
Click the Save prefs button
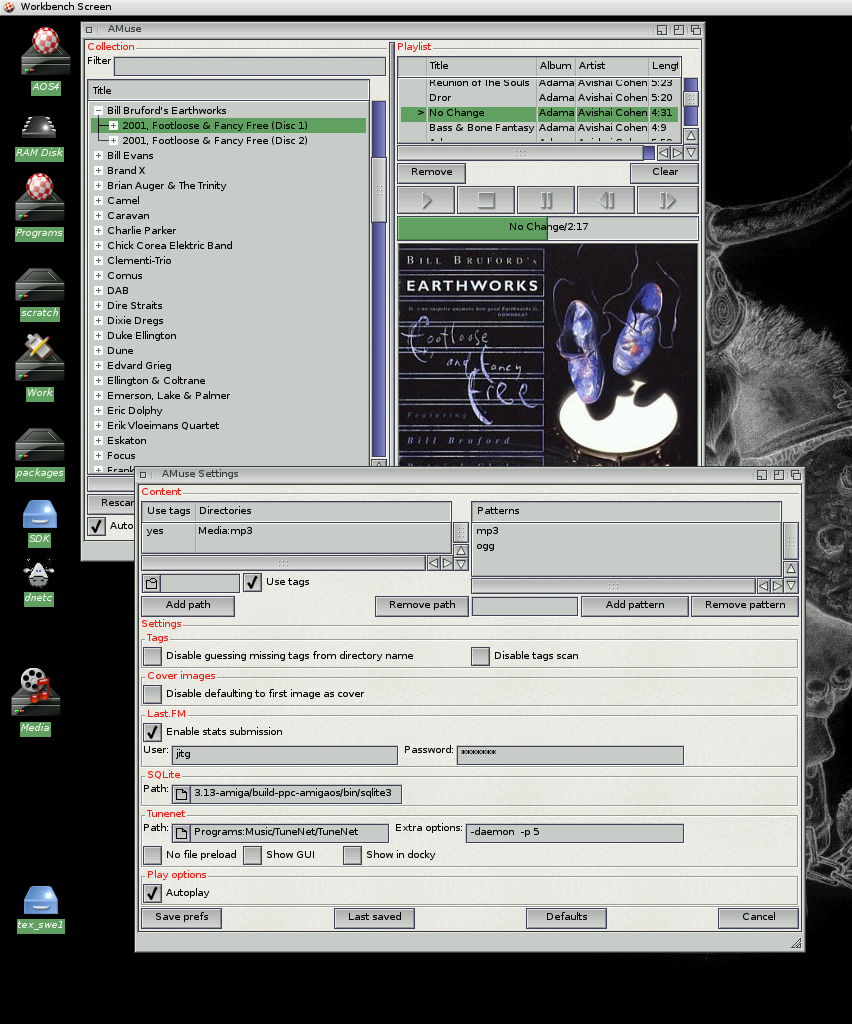point(181,918)
